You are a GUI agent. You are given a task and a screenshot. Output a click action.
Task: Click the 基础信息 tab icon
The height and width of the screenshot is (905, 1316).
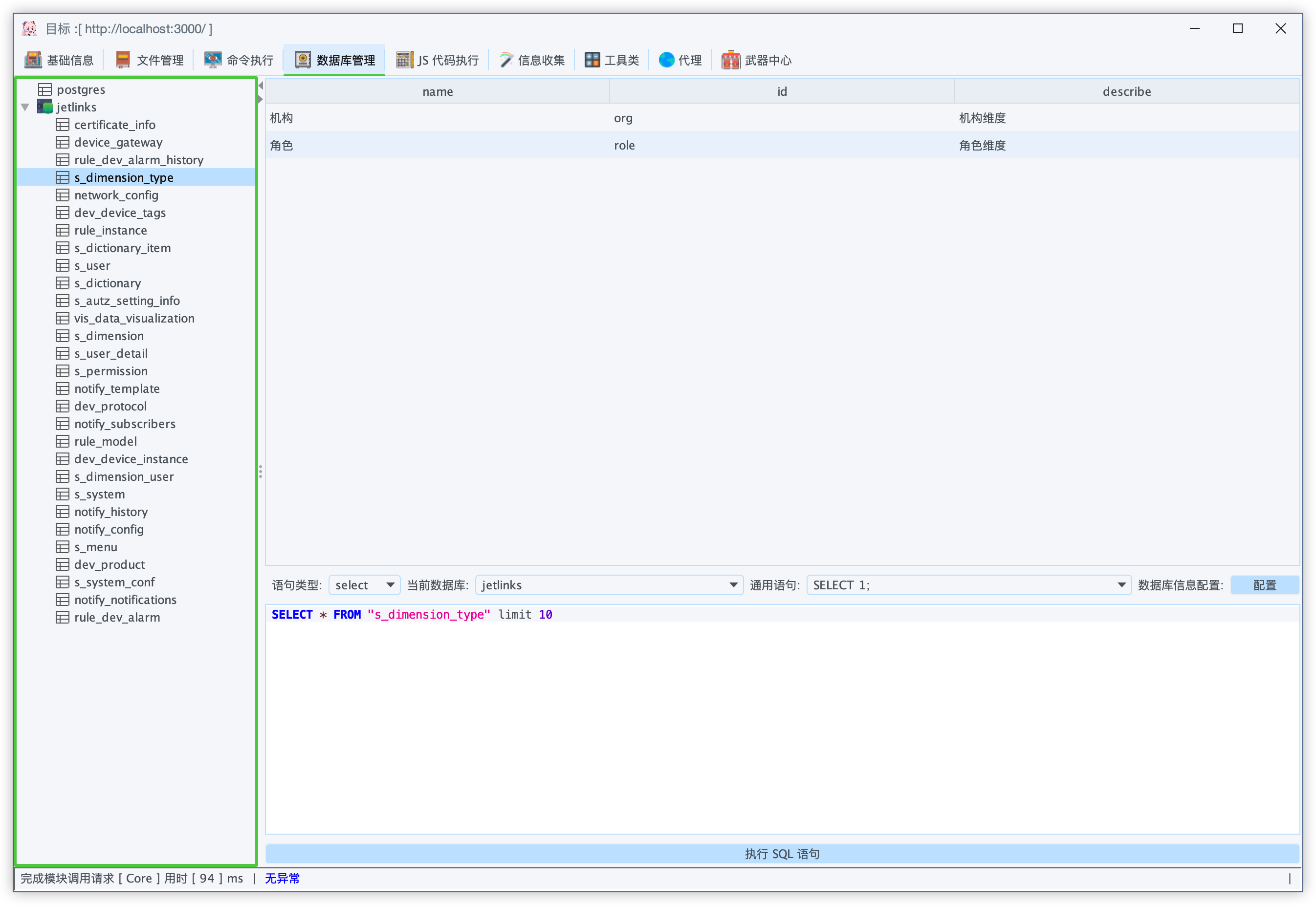[x=33, y=60]
